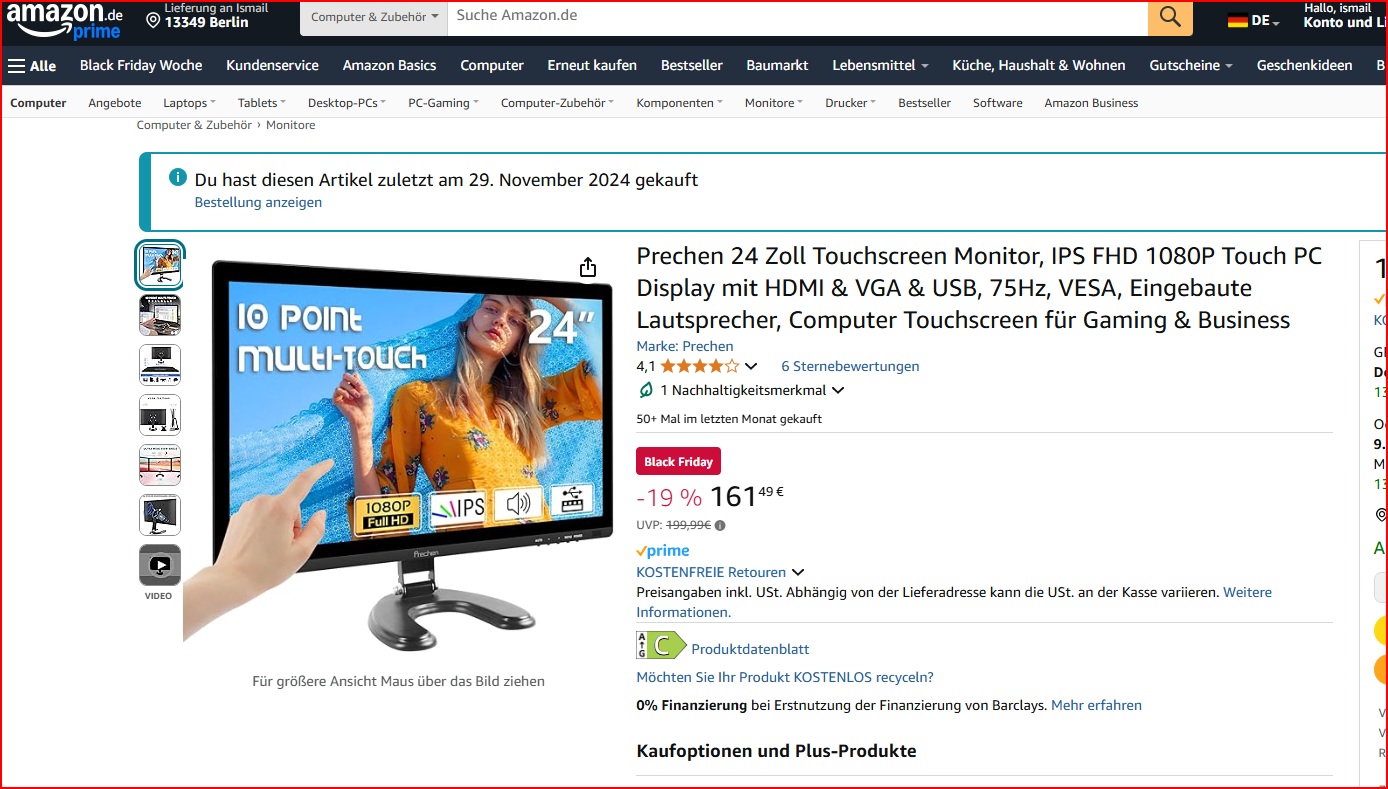Open Black Friday Woche in navigation bar

click(x=141, y=65)
